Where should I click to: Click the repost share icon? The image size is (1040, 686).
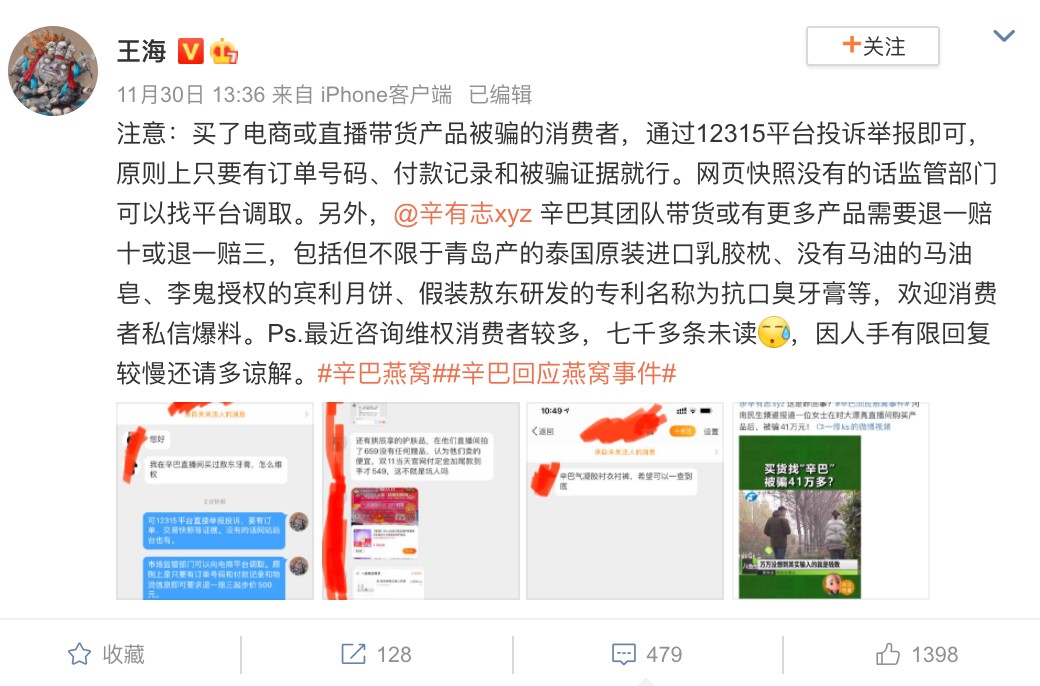[354, 654]
